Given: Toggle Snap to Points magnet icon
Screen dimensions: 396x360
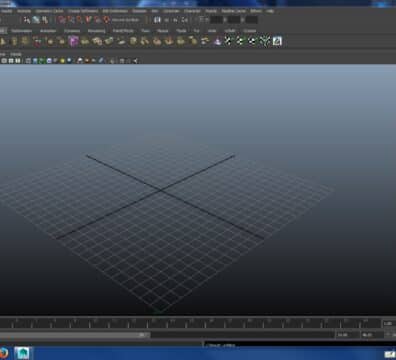Looking at the screenshot, I should (x=79, y=20).
